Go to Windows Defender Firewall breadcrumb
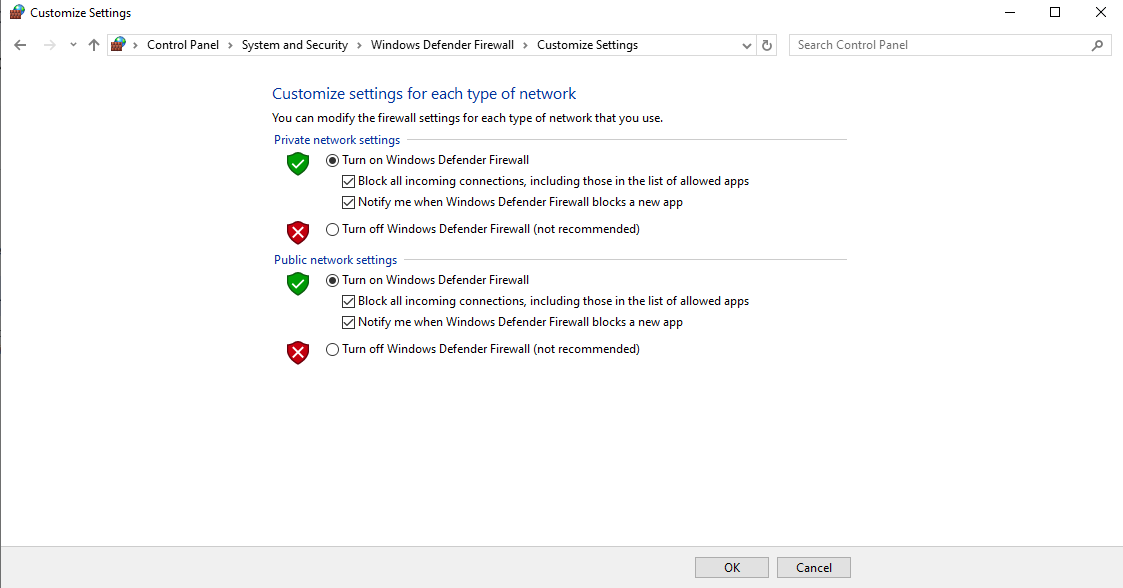 tap(442, 45)
